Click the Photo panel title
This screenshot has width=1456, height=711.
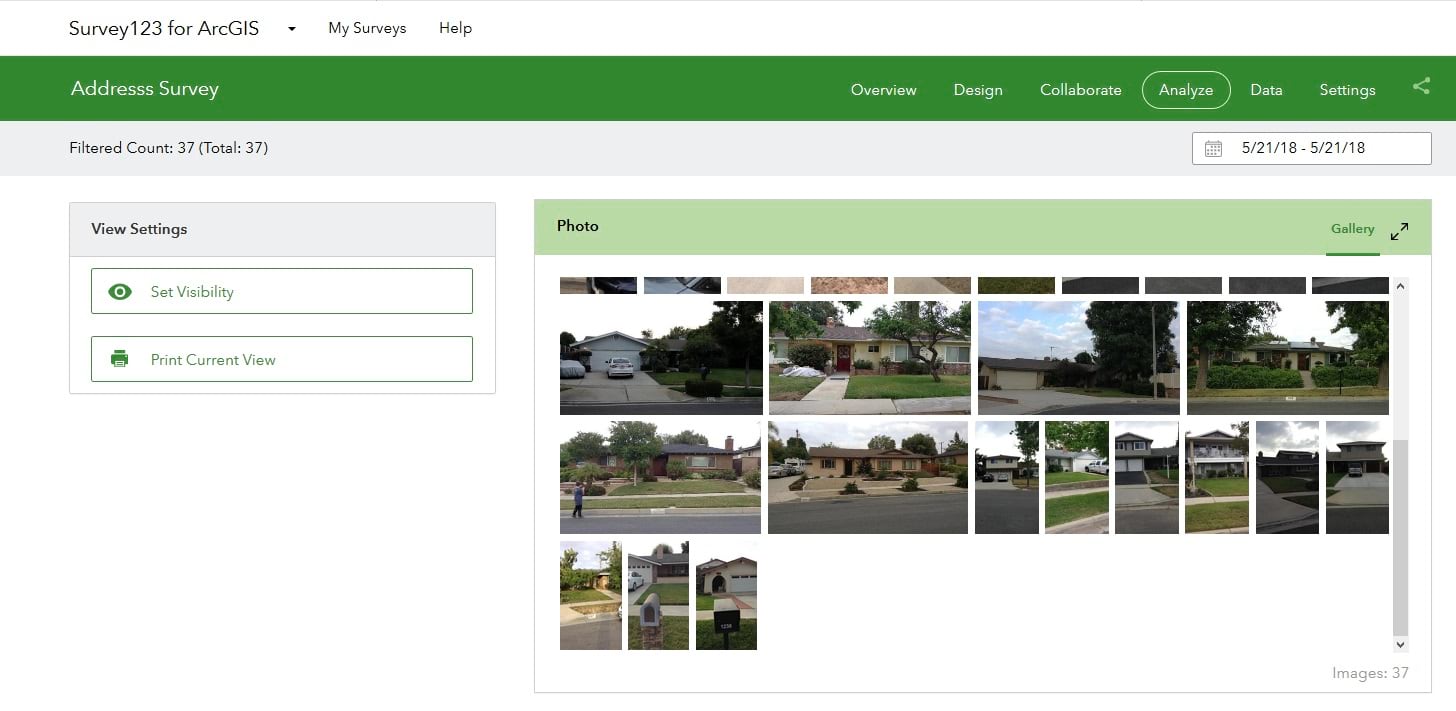tap(578, 226)
